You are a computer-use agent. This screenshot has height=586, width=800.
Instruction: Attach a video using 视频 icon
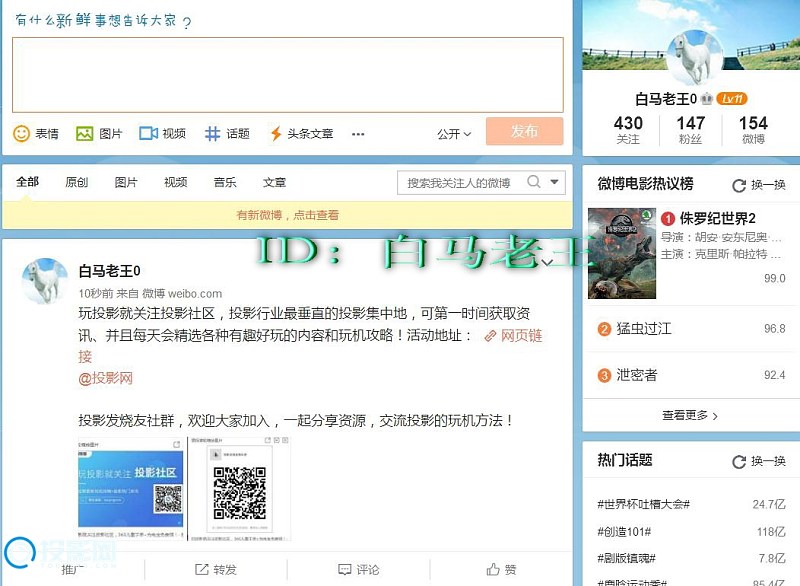162,134
